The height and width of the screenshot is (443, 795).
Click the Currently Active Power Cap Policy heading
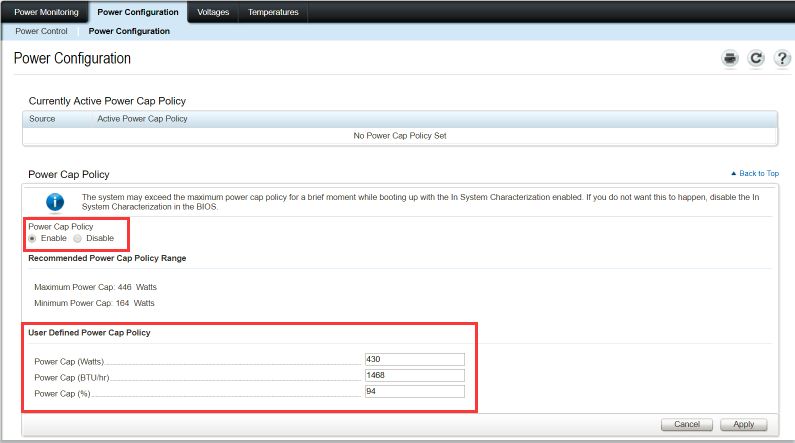(107, 101)
